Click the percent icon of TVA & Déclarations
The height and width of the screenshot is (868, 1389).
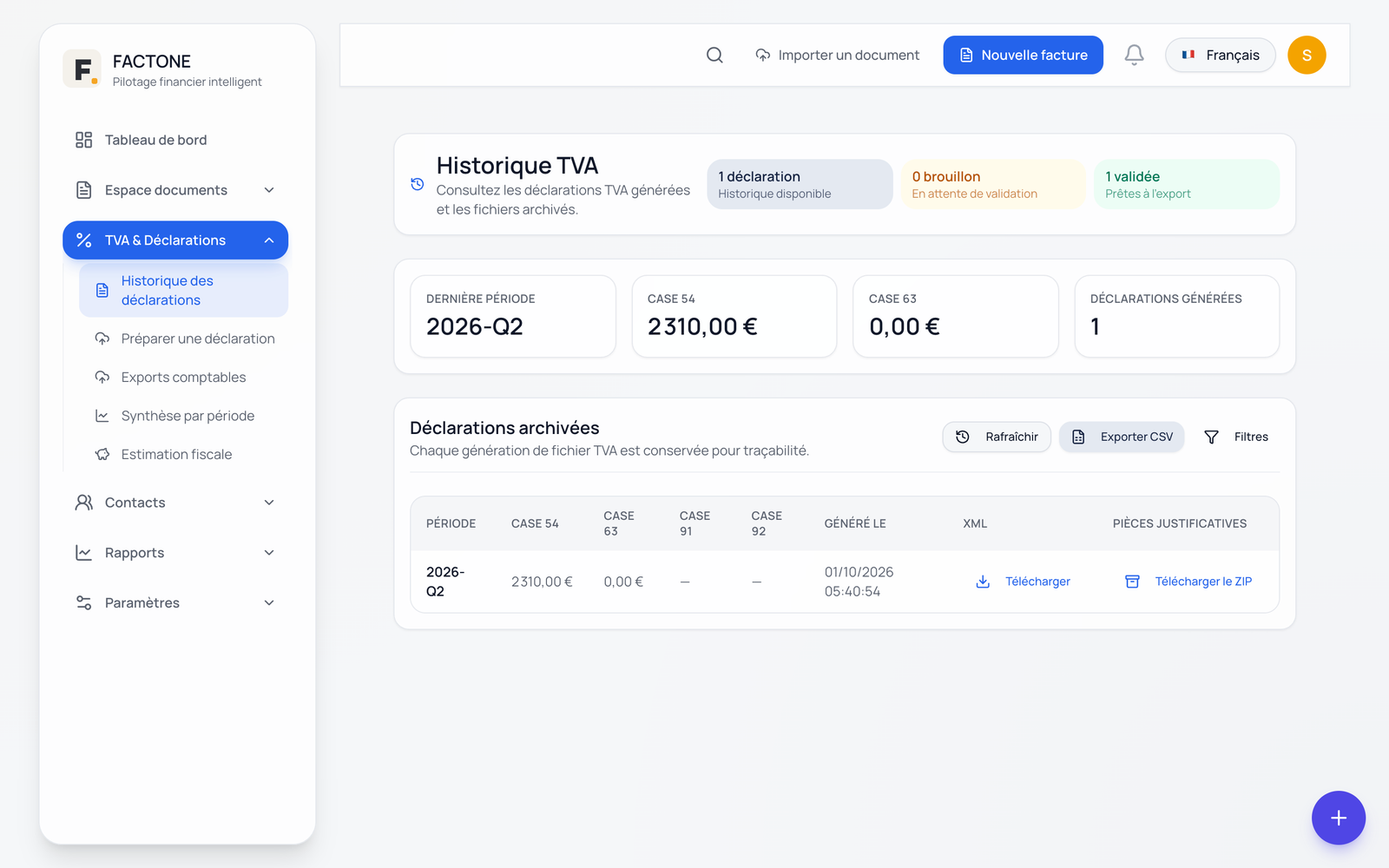pyautogui.click(x=83, y=240)
